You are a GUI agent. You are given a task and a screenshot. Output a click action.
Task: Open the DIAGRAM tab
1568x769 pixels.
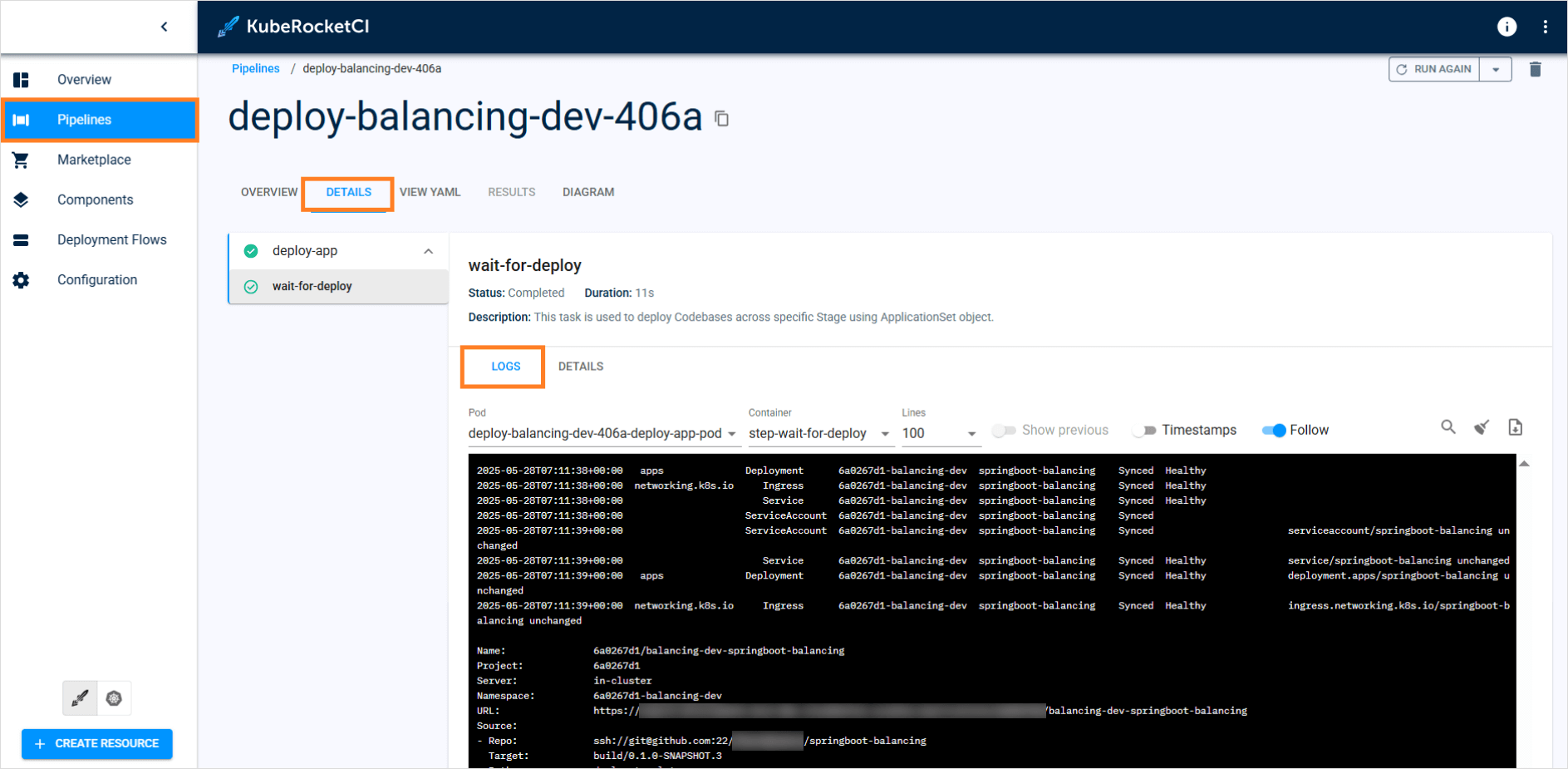click(x=587, y=192)
